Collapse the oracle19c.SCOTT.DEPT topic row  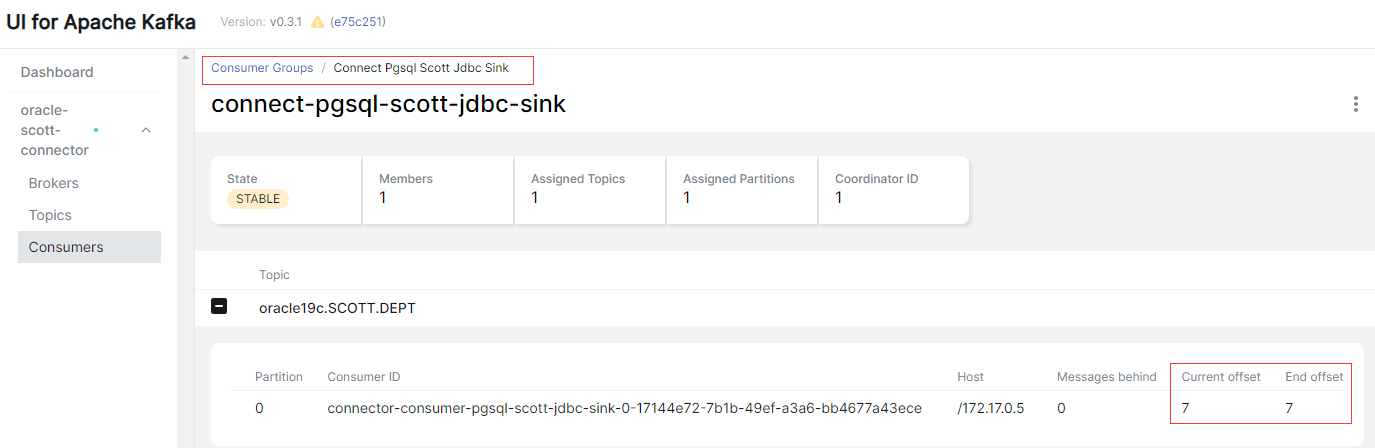point(219,307)
